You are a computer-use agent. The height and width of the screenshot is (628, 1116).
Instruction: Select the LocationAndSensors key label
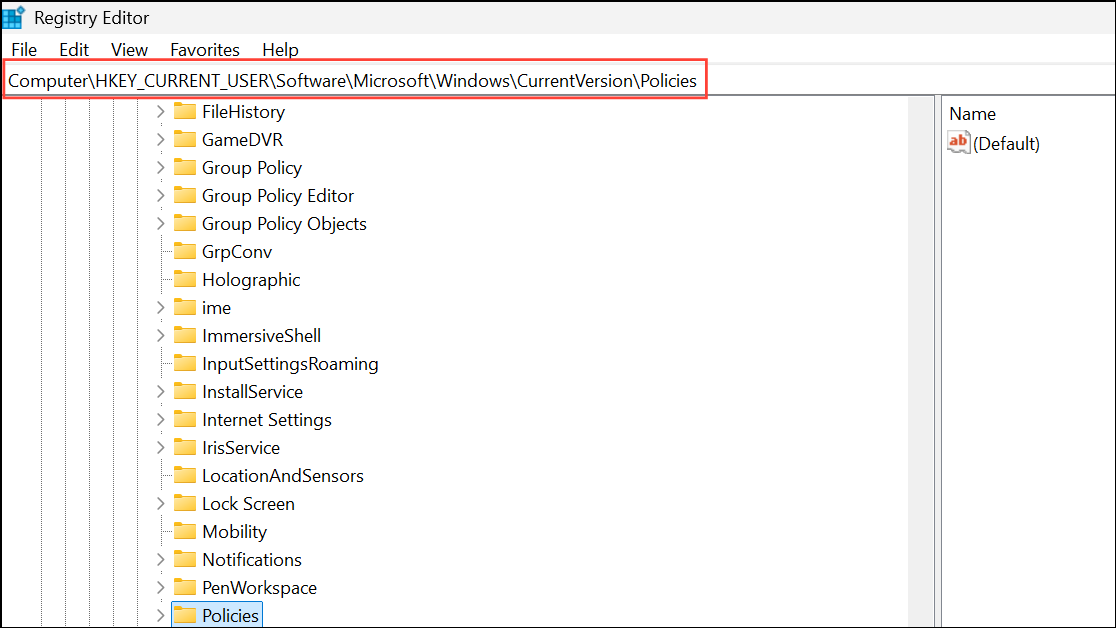283,476
